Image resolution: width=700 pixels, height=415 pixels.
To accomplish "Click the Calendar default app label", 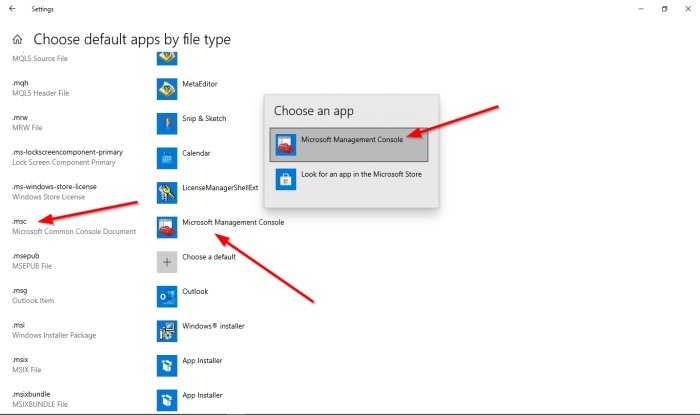I will click(x=196, y=153).
